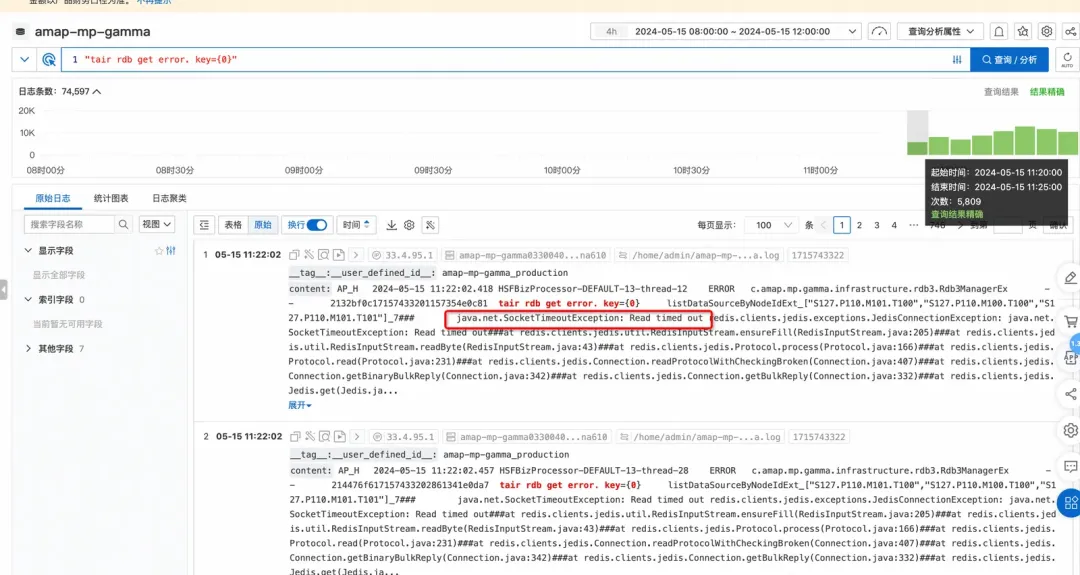Viewport: 1080px width, 575px height.
Task: Switch to the 统计图表 tab
Action: pos(111,198)
